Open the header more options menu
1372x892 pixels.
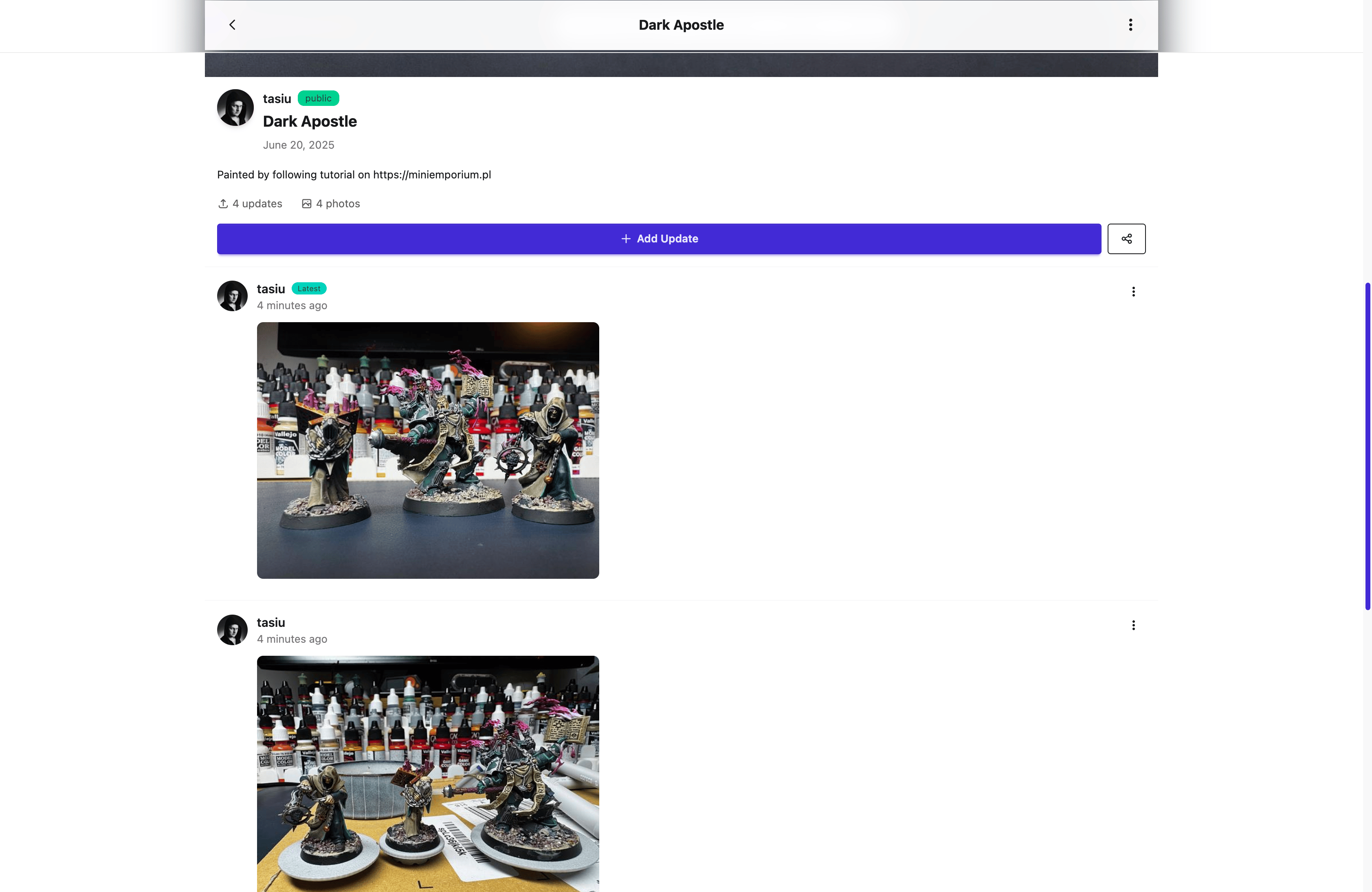pos(1130,25)
